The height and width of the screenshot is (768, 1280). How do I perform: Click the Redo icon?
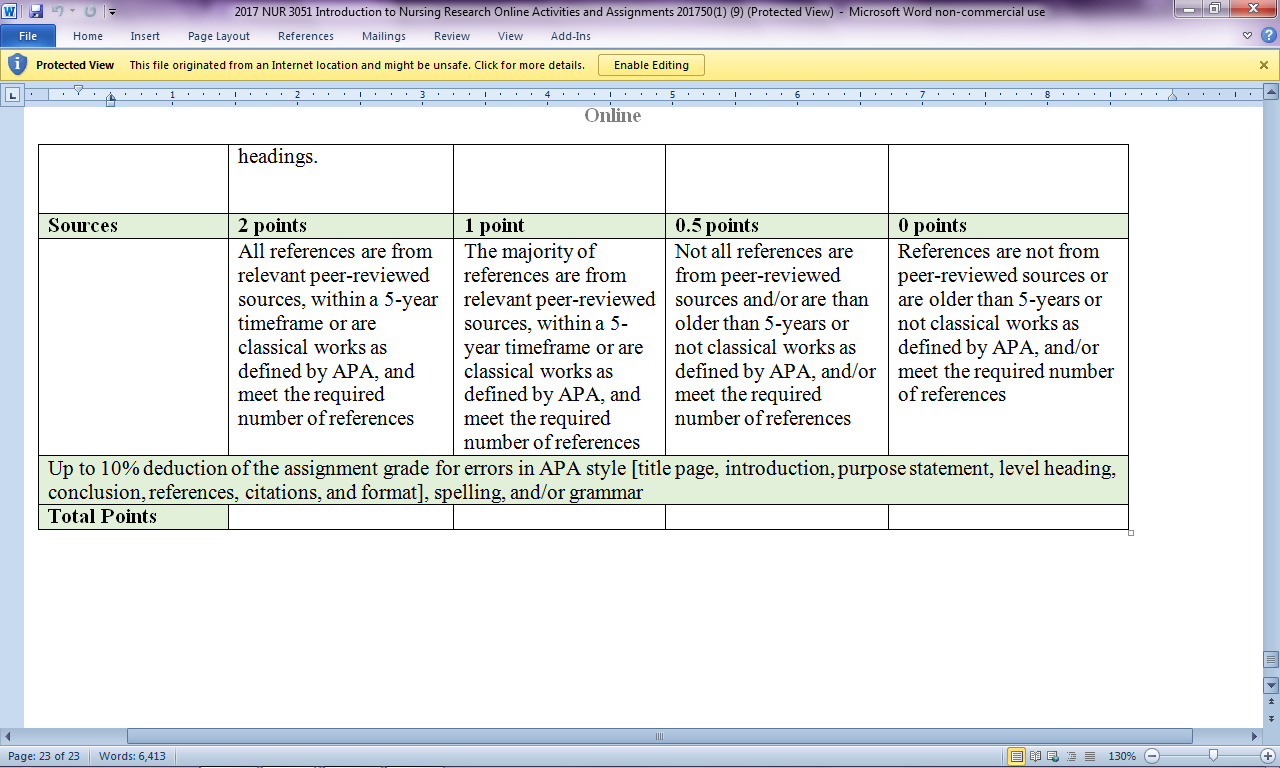click(90, 11)
